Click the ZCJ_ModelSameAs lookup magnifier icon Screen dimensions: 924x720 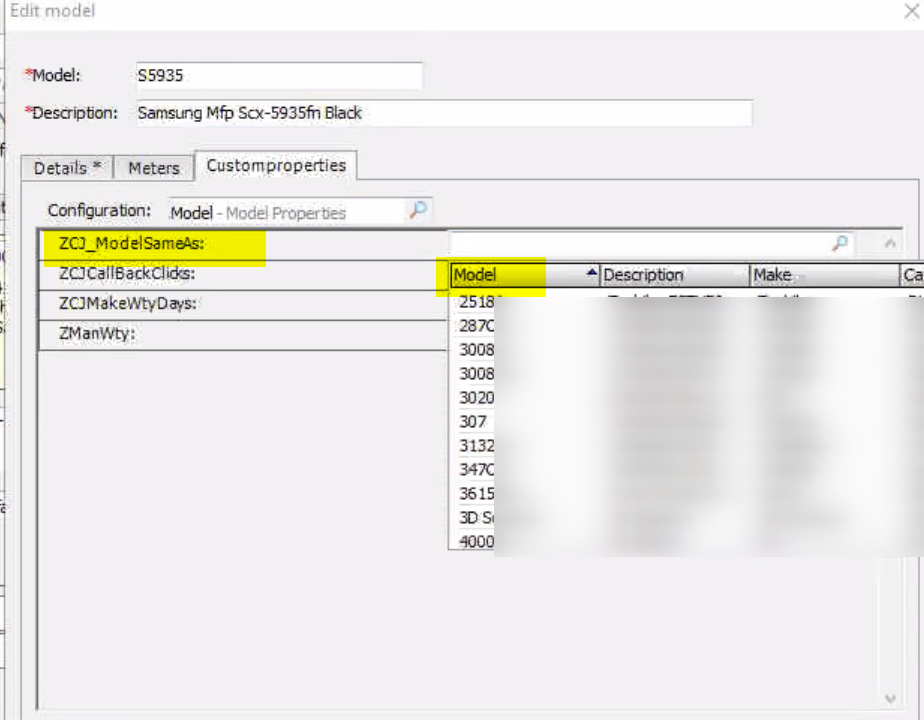click(840, 243)
